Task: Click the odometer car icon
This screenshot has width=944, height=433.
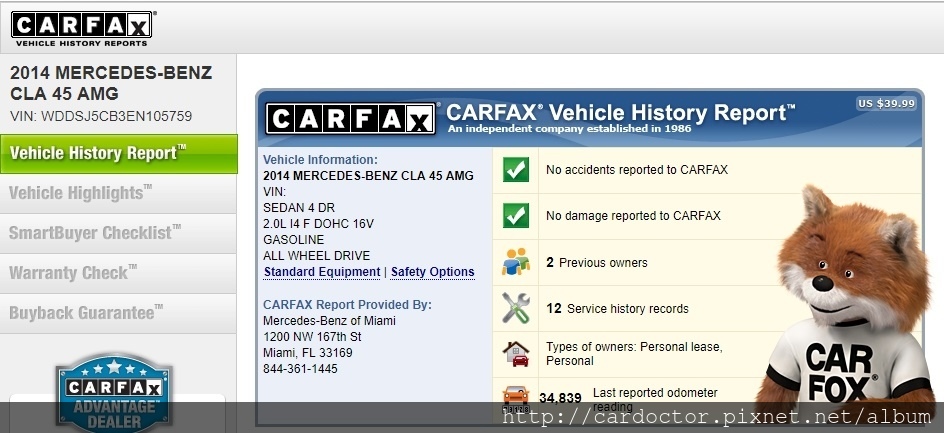Action: (x=515, y=397)
